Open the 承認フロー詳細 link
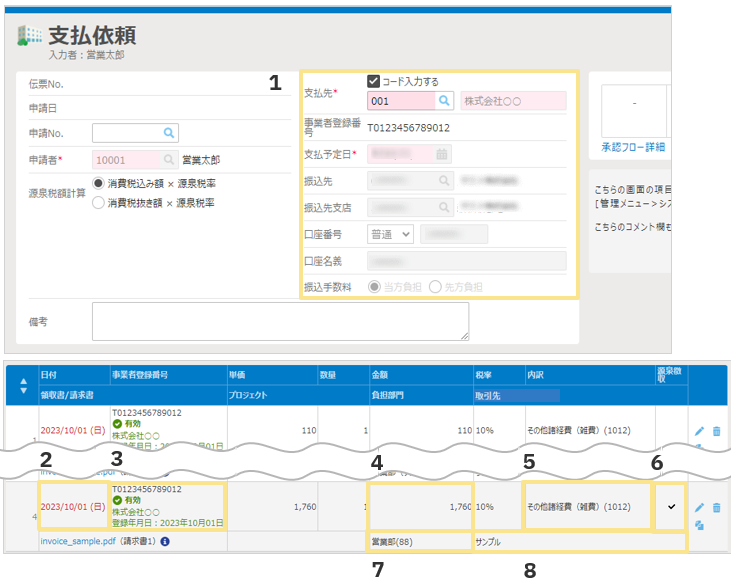 633,147
